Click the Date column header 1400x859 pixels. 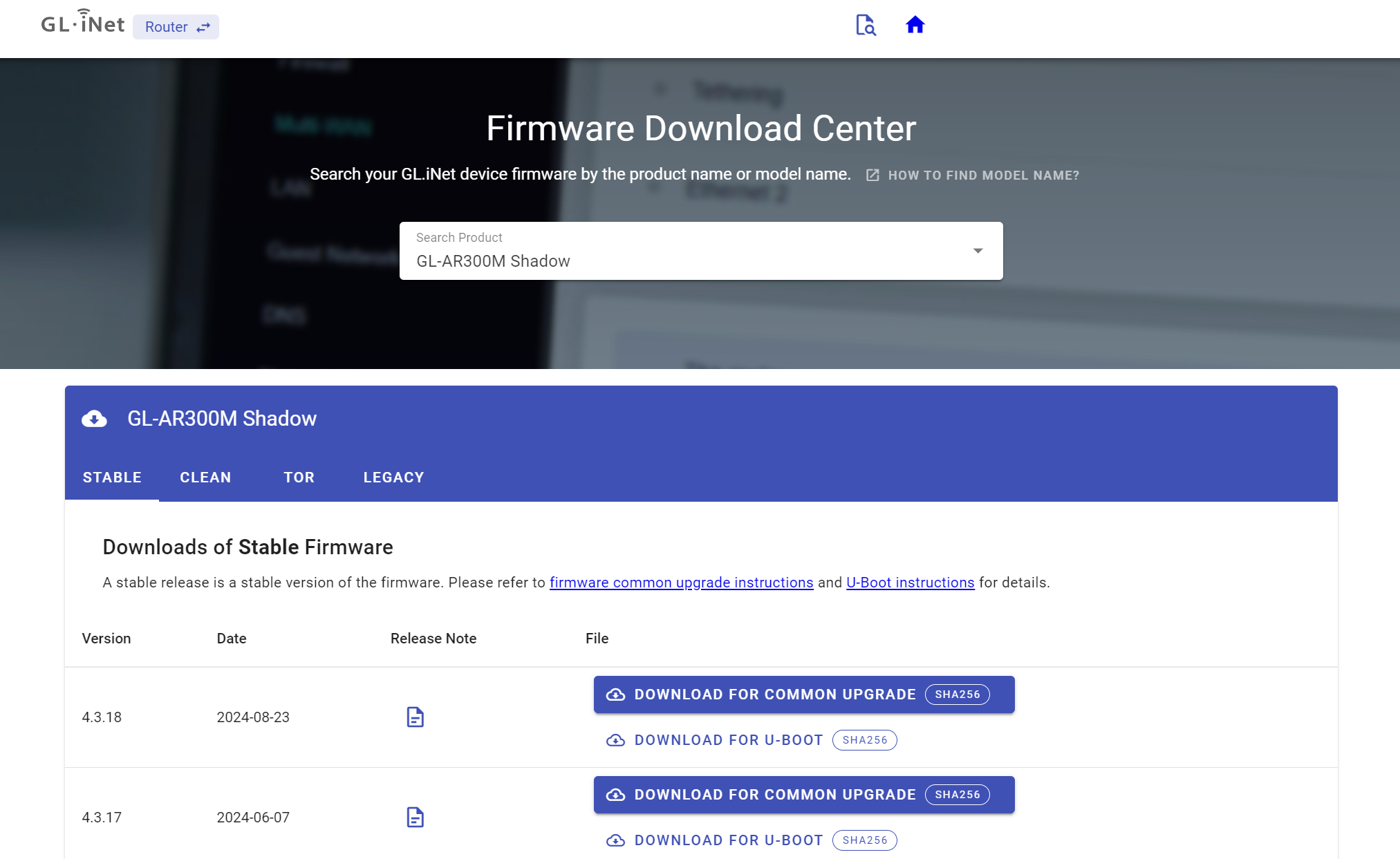232,639
